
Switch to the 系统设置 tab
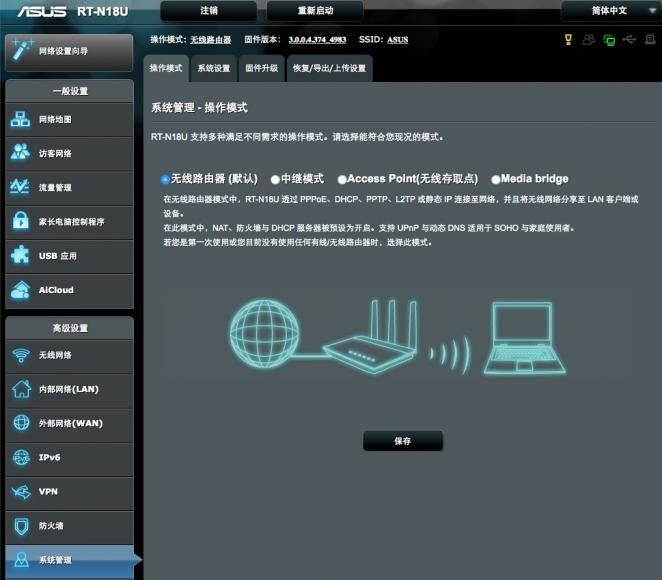[214, 68]
